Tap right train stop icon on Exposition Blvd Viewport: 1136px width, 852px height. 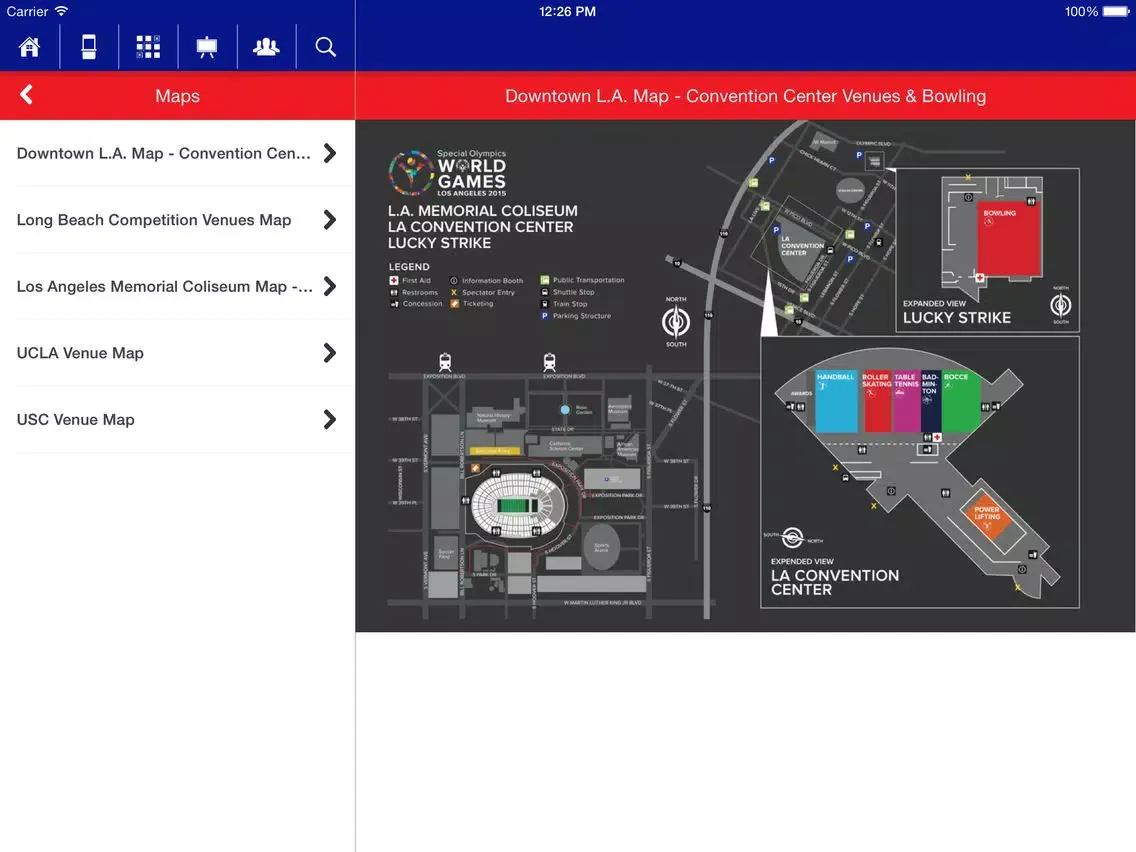click(x=550, y=362)
